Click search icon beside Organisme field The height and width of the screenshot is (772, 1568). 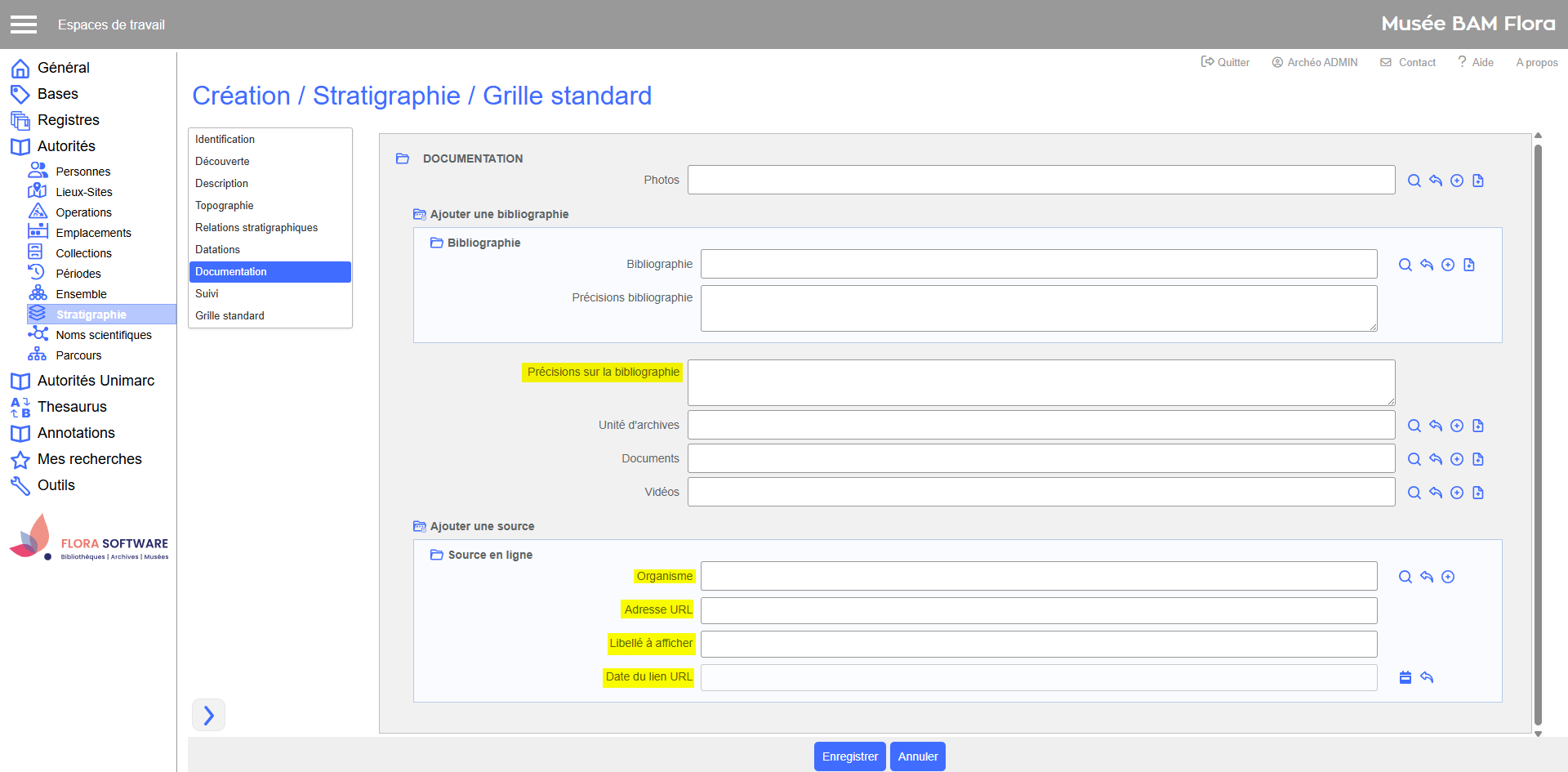point(1405,577)
